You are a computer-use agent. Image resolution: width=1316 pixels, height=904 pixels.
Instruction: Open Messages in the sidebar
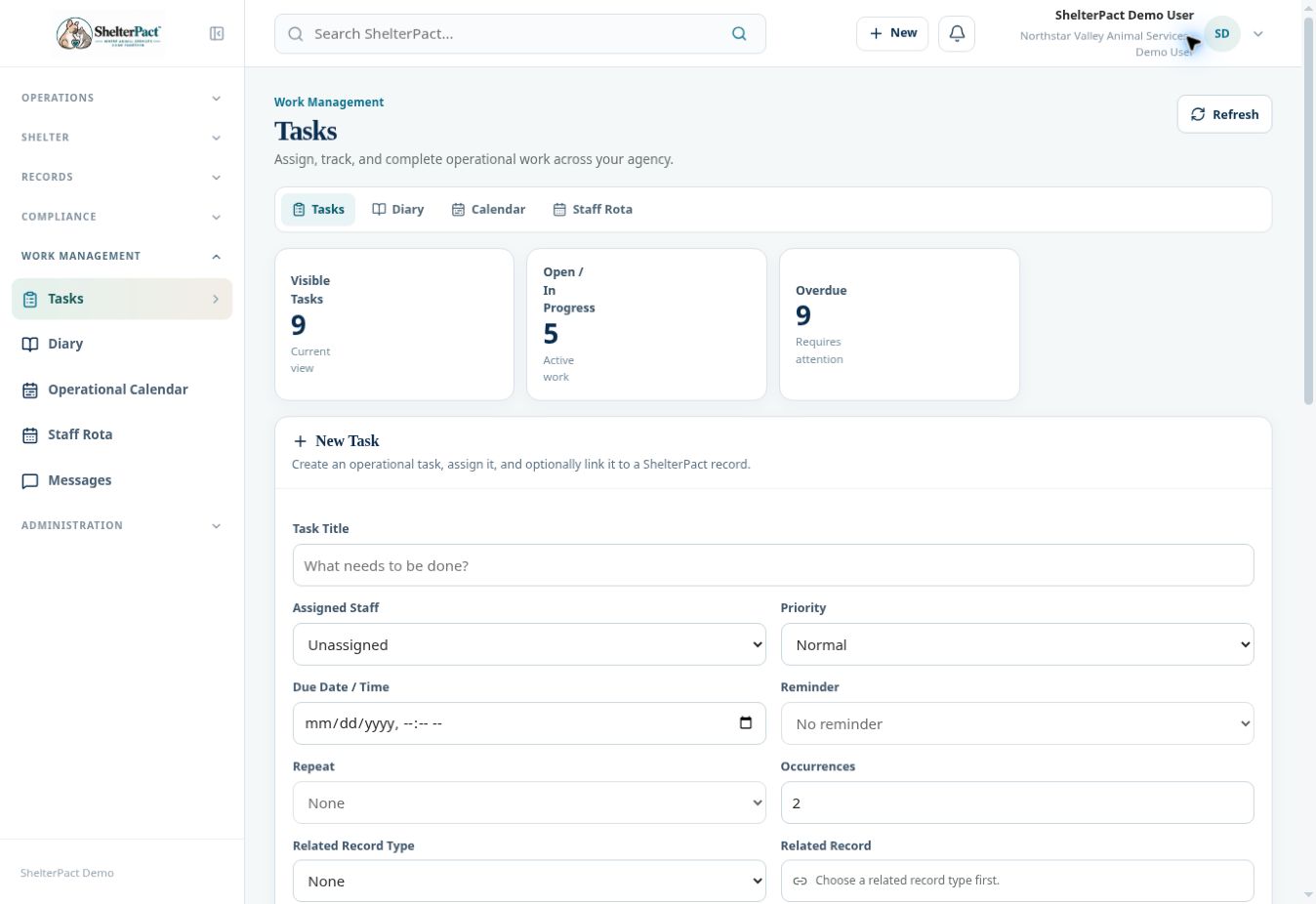[122, 480]
